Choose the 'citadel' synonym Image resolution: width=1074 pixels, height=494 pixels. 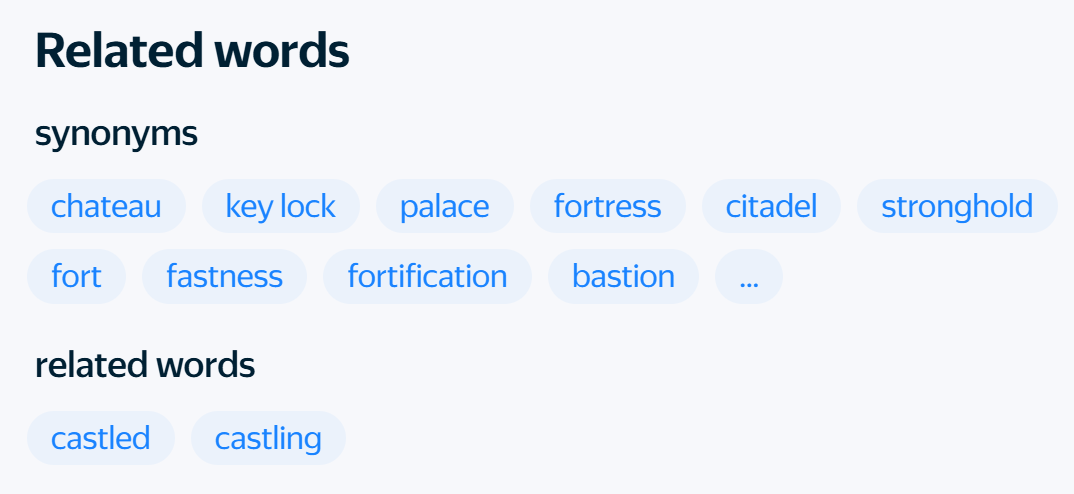coord(771,207)
